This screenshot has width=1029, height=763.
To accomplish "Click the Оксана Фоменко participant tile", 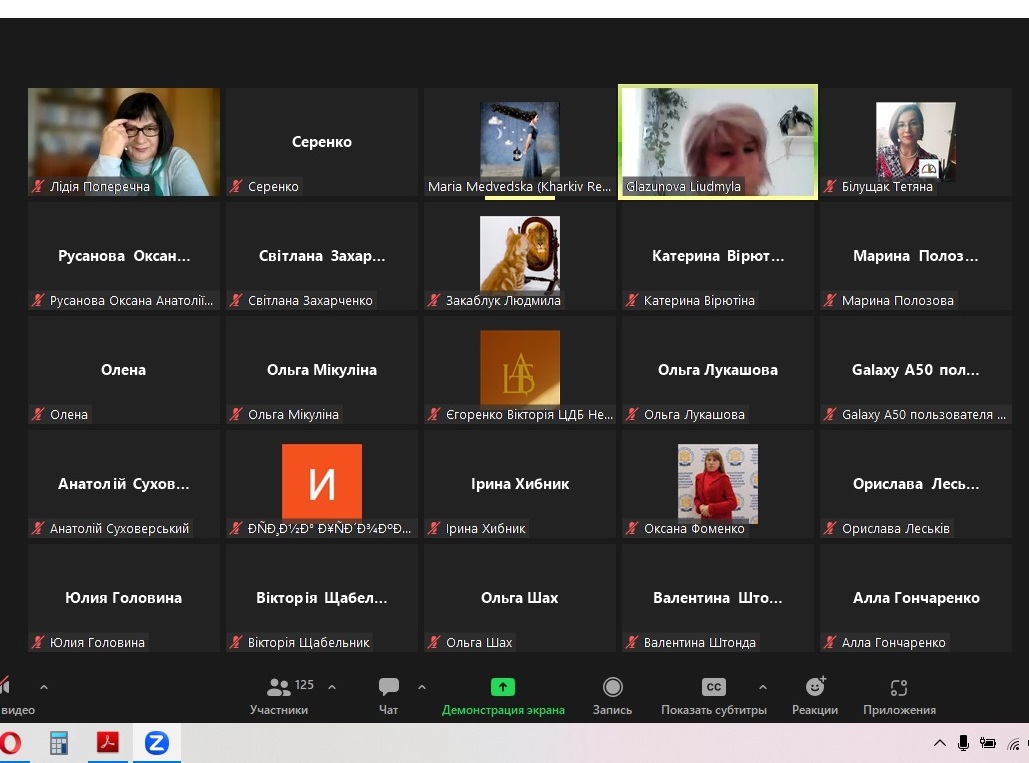I will [x=718, y=483].
